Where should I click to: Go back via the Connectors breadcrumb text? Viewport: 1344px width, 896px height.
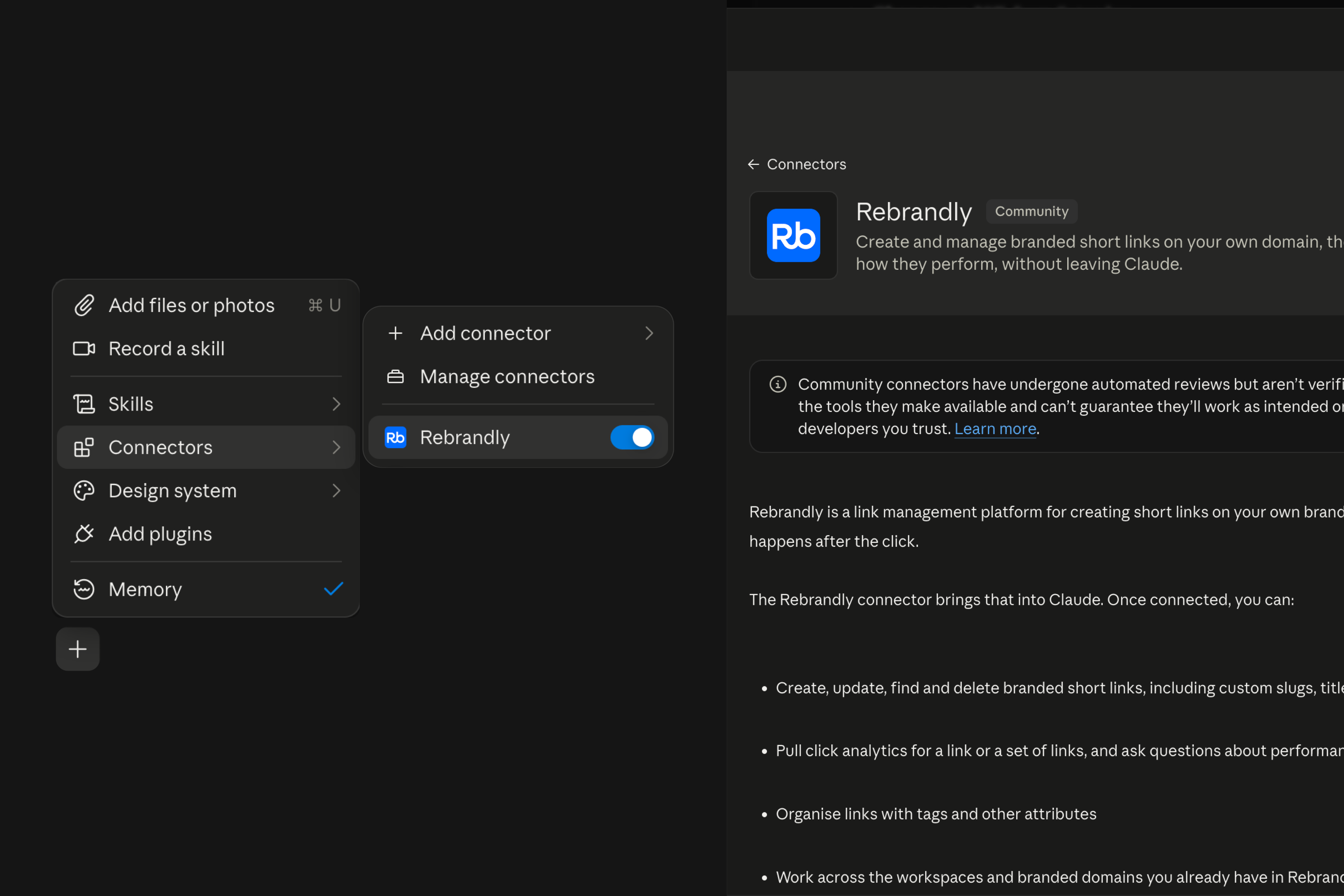click(x=806, y=165)
